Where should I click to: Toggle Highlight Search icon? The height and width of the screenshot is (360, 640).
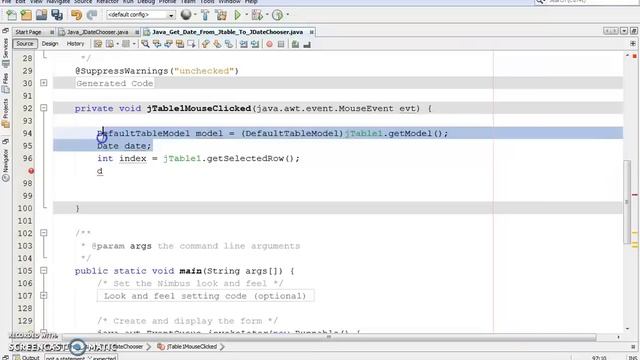pyautogui.click(x=180, y=44)
